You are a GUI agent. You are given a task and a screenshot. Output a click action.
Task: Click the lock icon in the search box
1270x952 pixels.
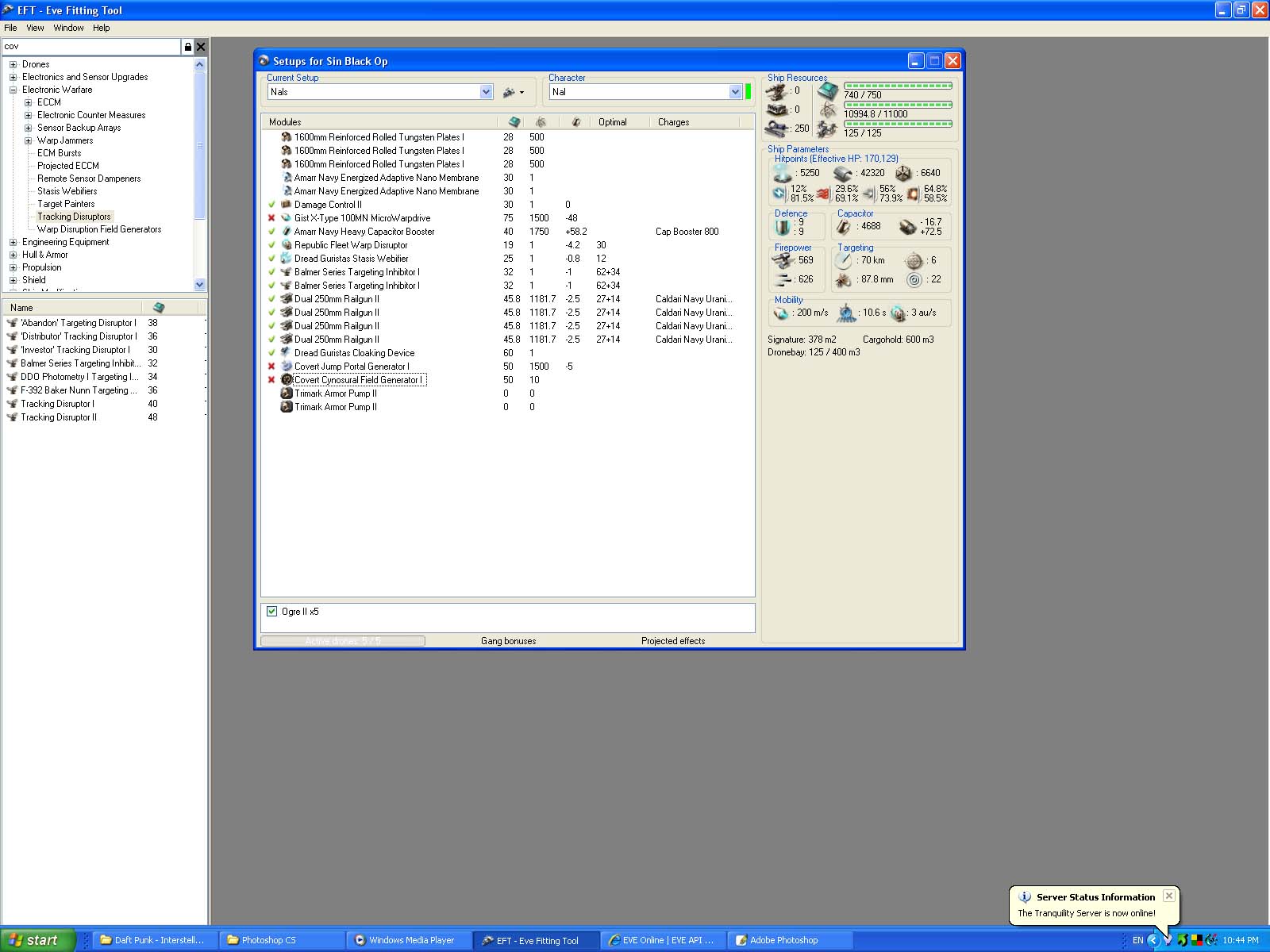pos(187,47)
